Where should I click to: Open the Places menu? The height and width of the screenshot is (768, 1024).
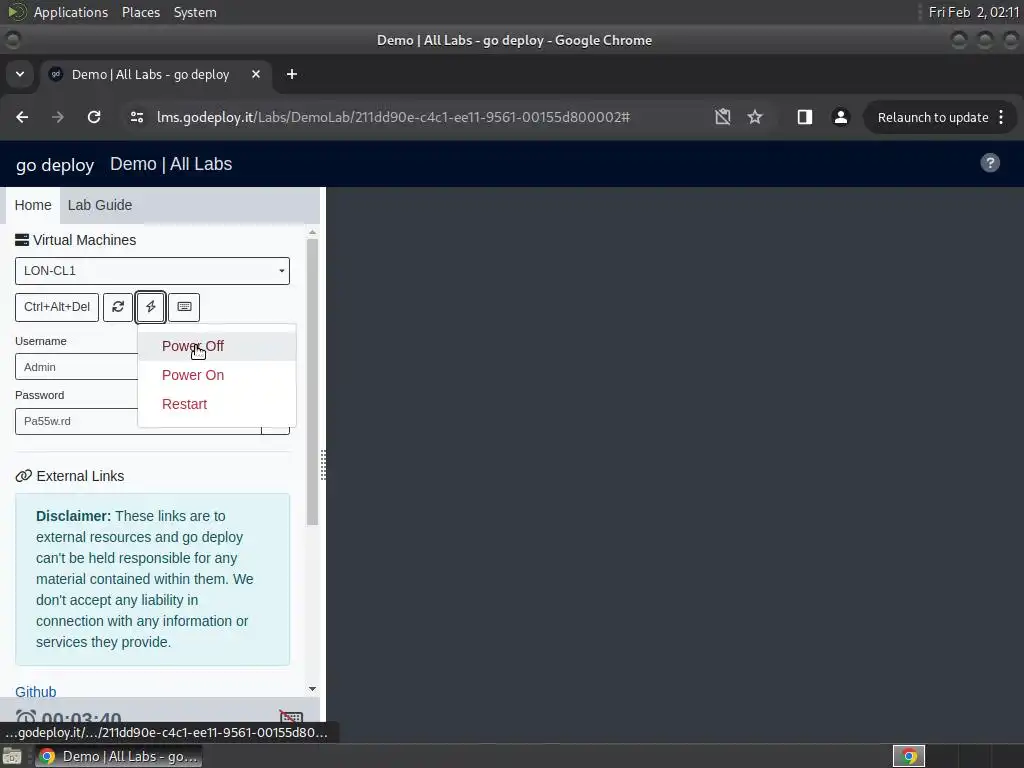[141, 12]
